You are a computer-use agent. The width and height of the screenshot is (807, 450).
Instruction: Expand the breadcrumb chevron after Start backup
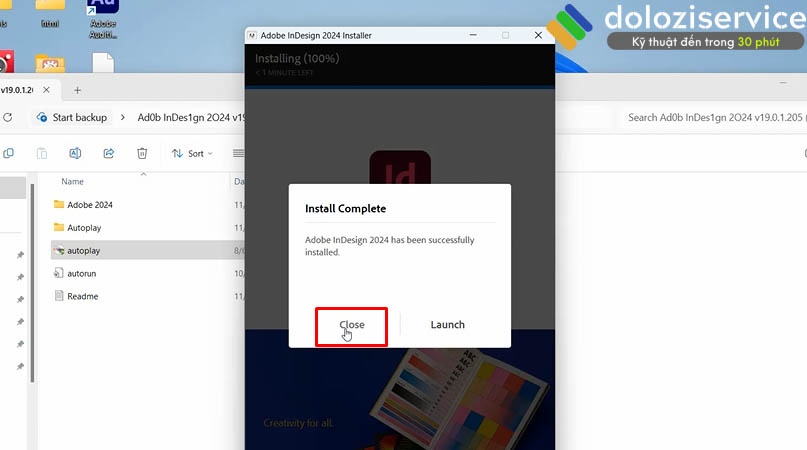coord(122,117)
